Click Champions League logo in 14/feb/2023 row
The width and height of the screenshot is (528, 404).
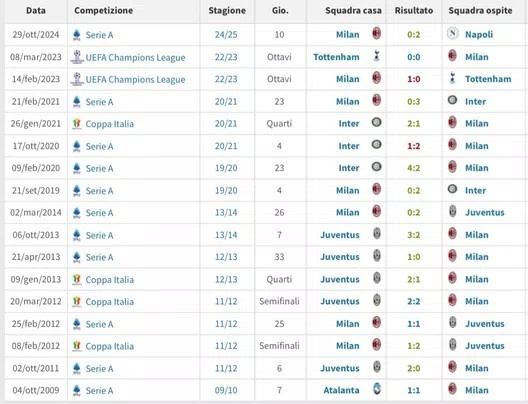77,79
